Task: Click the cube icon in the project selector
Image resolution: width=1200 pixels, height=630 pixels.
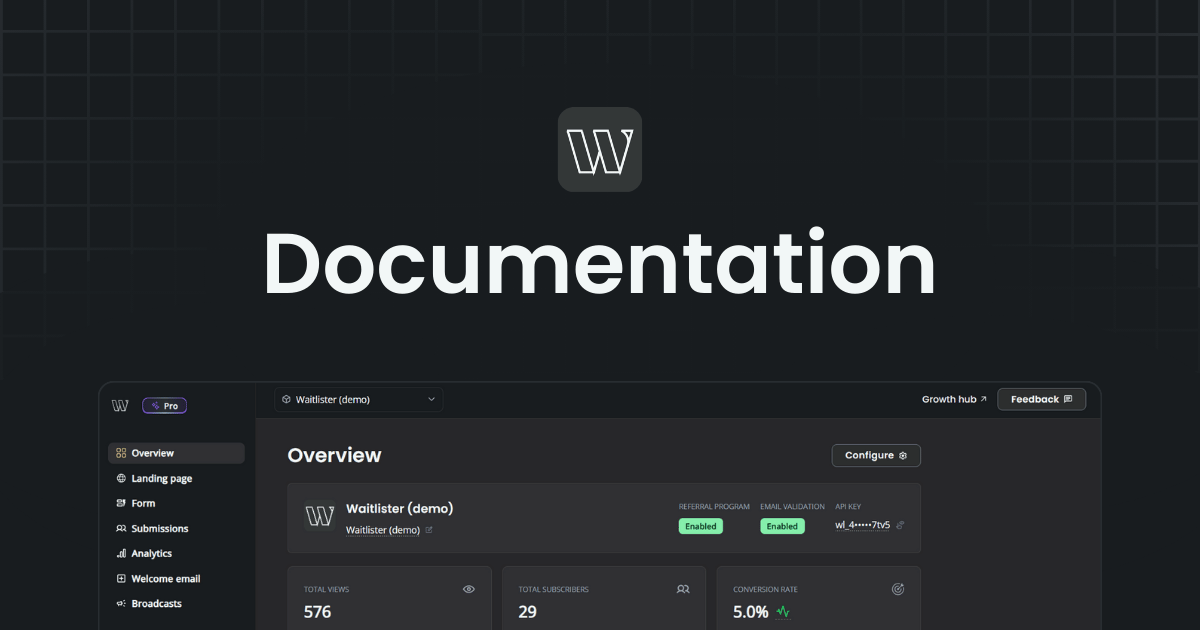Action: pyautogui.click(x=286, y=399)
